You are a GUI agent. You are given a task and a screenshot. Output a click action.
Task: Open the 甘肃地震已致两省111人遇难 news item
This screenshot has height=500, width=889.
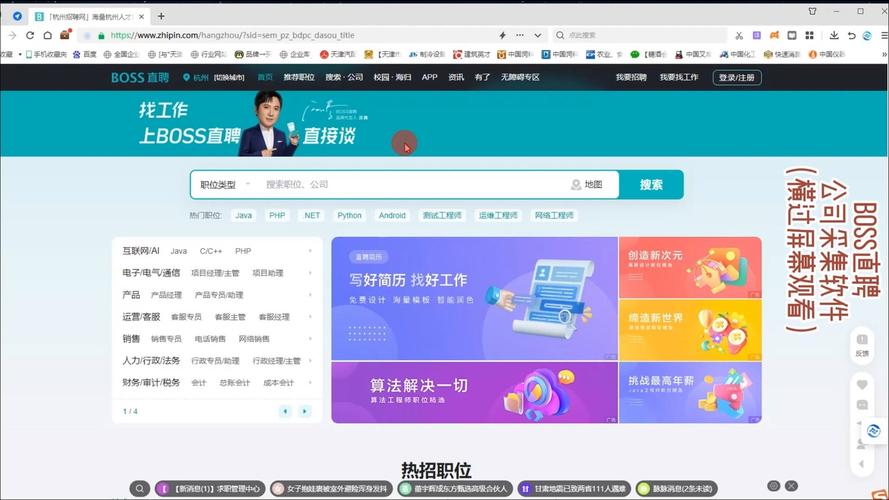pos(574,488)
